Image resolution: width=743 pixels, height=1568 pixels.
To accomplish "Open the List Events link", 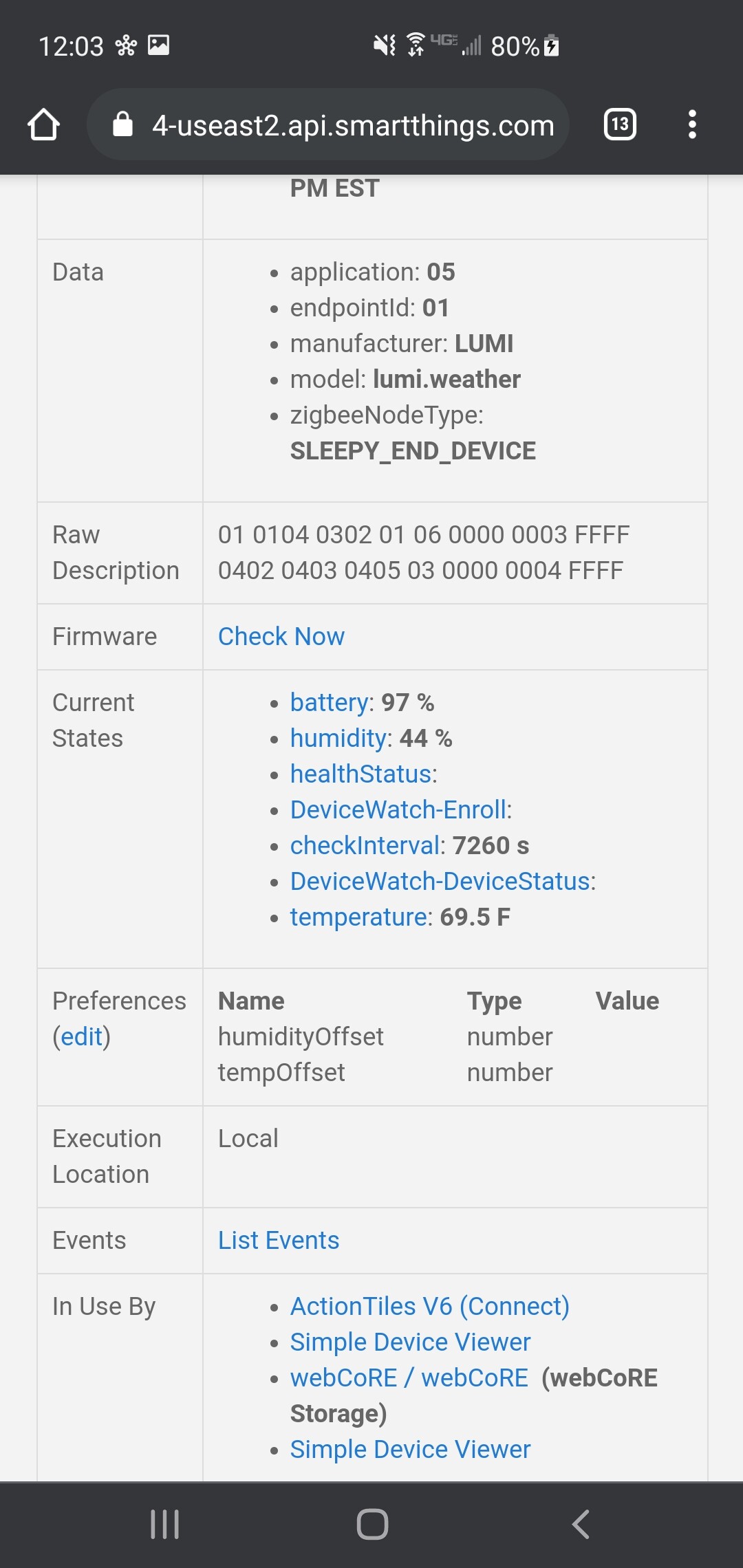I will 279,1241.
